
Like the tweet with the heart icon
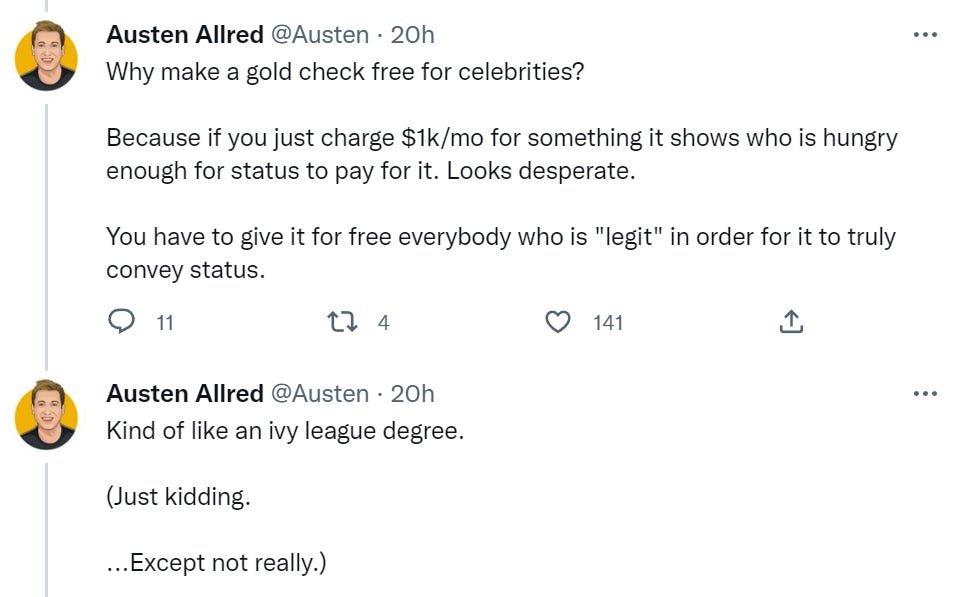click(x=558, y=322)
